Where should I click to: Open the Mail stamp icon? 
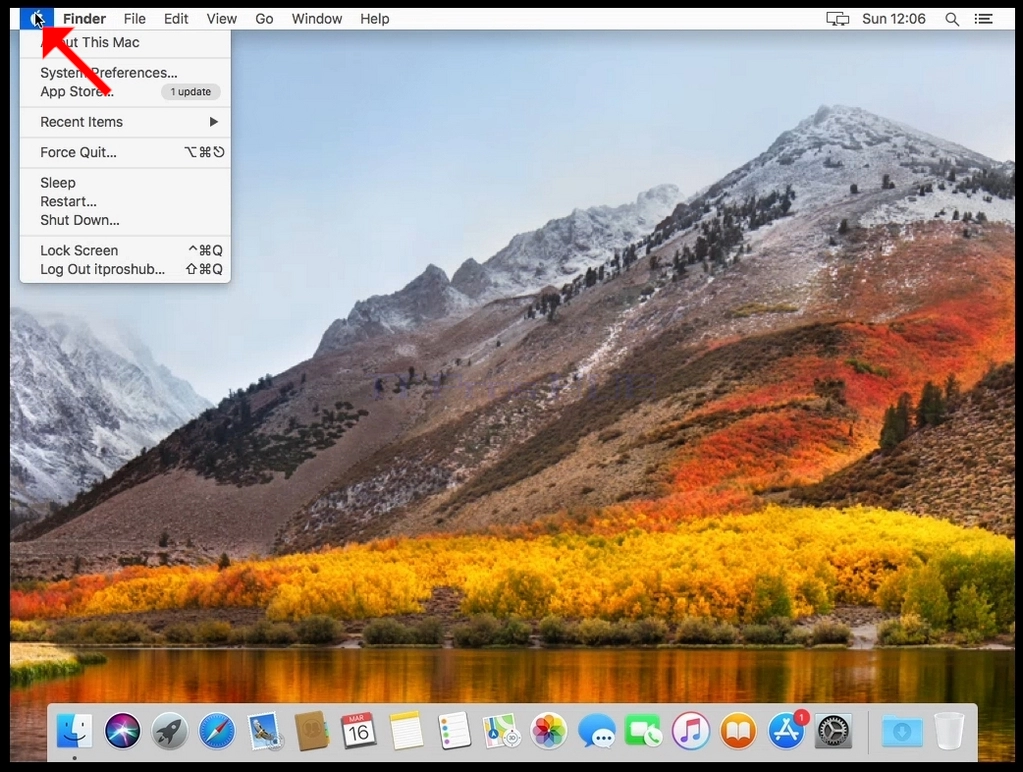point(264,730)
